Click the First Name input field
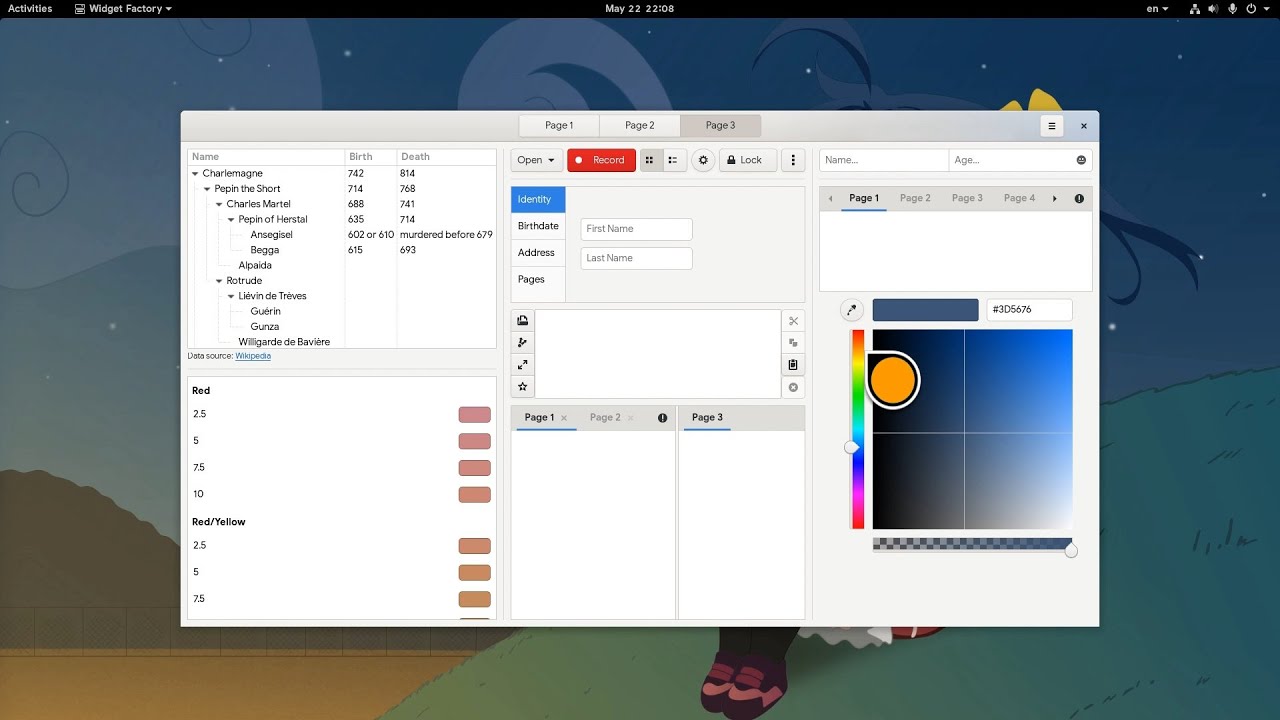This screenshot has height=720, width=1280. pyautogui.click(x=636, y=229)
